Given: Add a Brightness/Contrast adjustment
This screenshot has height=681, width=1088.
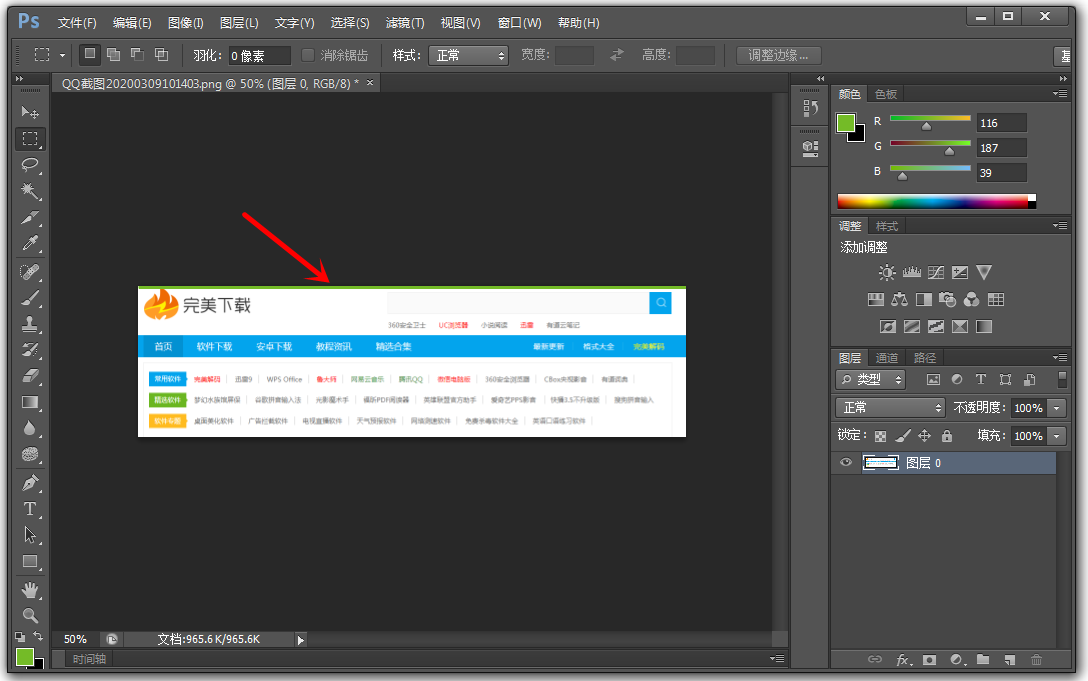Looking at the screenshot, I should click(x=887, y=272).
